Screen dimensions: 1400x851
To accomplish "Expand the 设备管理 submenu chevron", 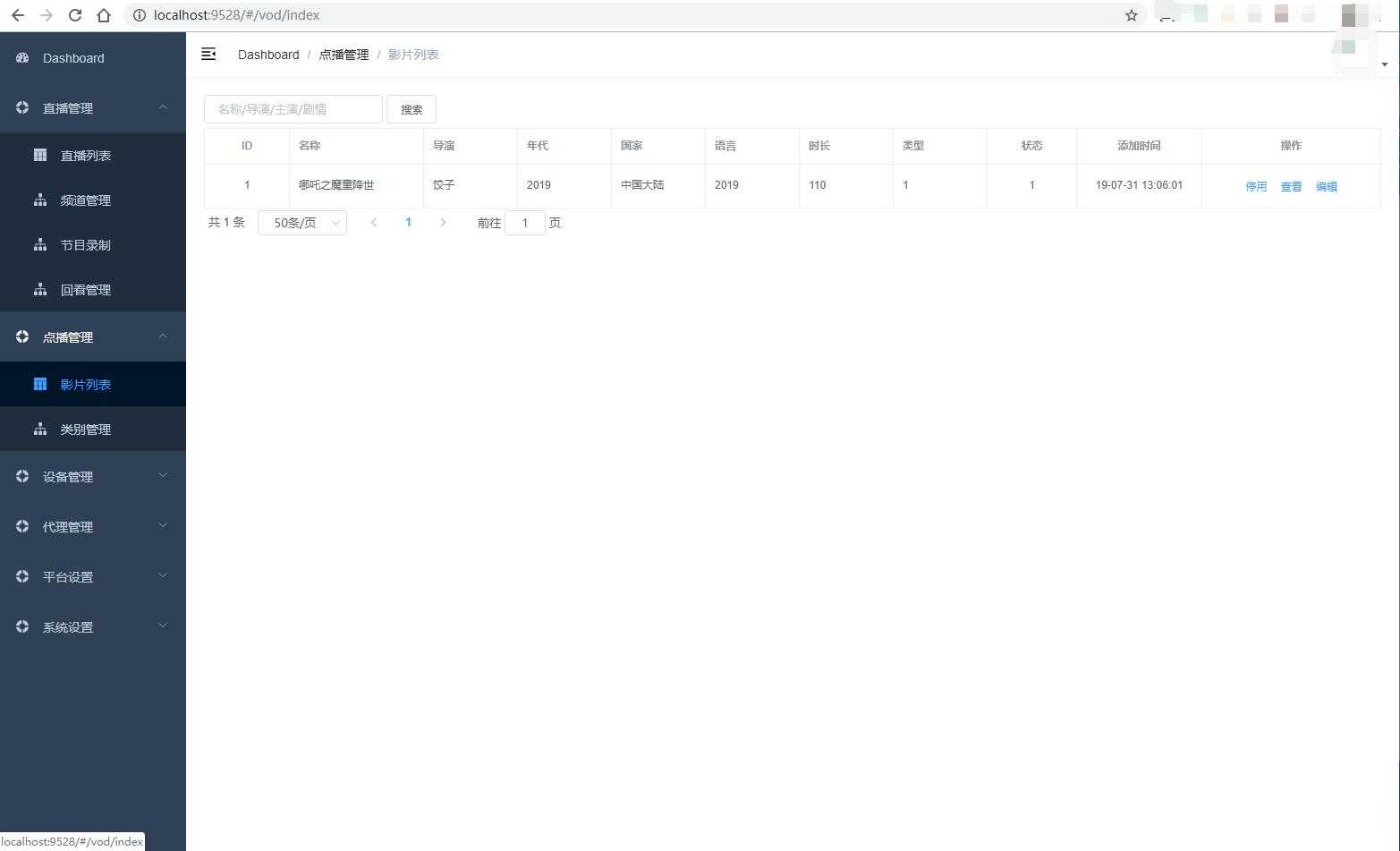I will 163,476.
